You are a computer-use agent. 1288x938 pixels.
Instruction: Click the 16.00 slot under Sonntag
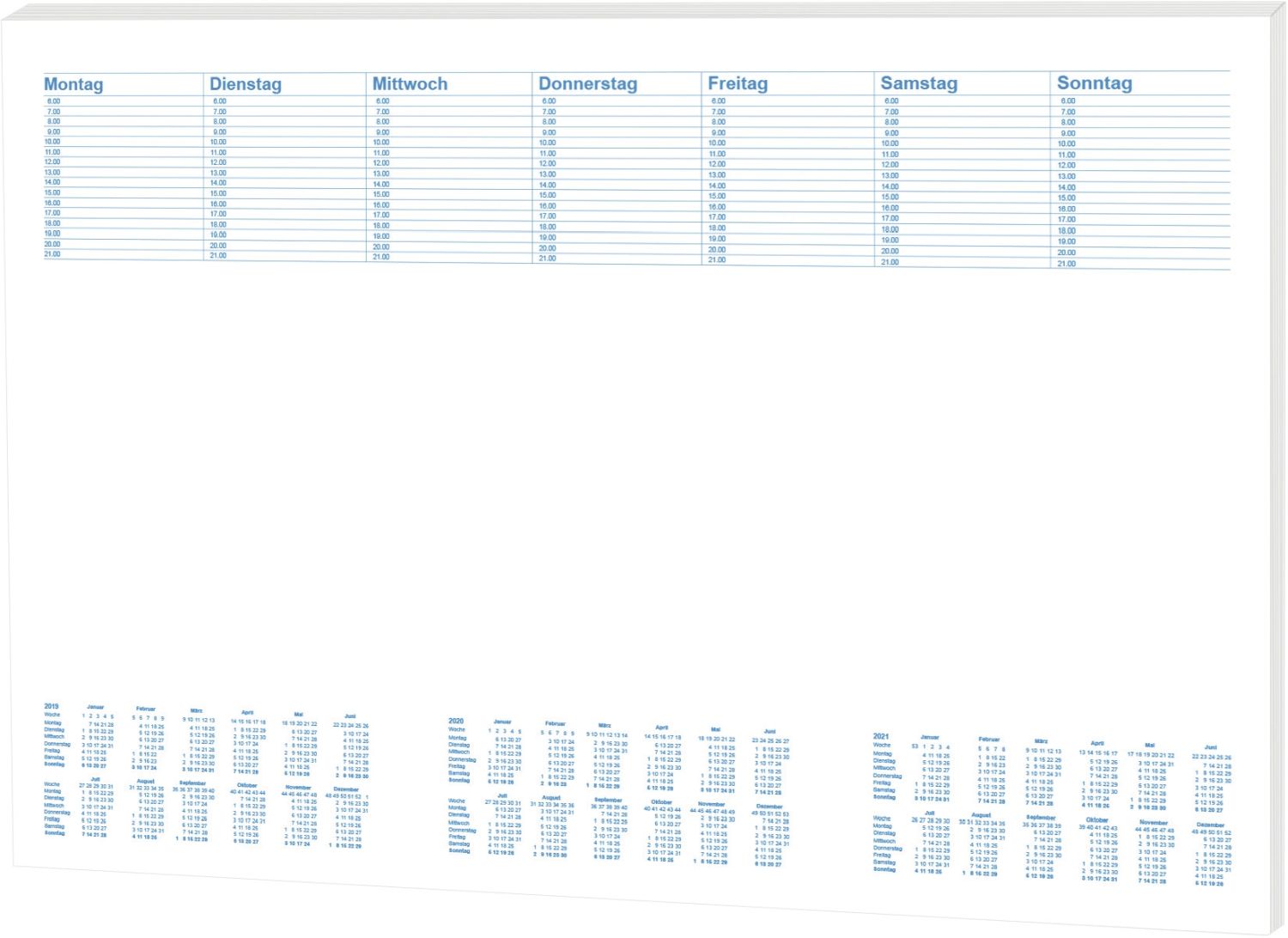[x=1066, y=209]
